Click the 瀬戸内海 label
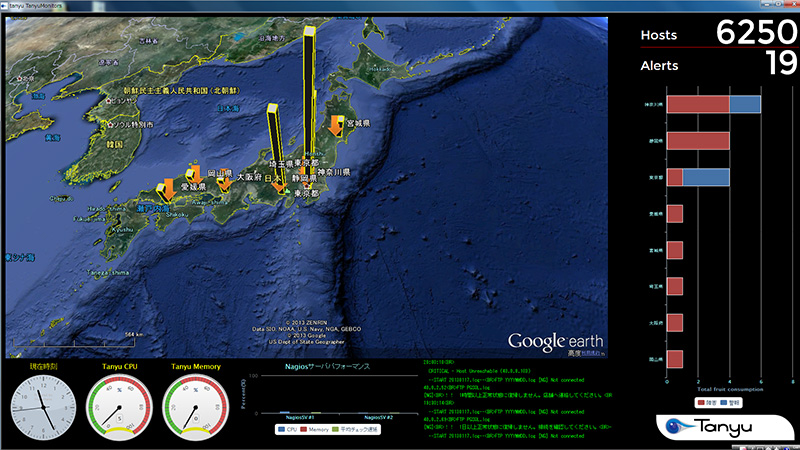The width and height of the screenshot is (800, 450). pos(153,209)
